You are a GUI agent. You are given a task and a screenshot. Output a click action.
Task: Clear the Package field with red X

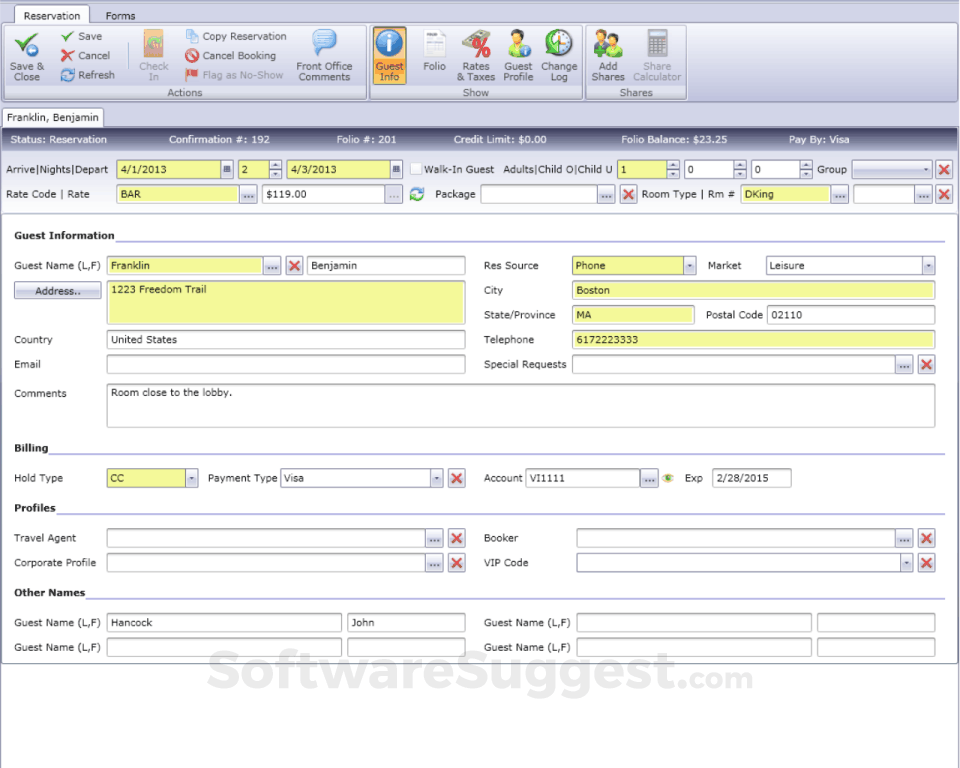click(628, 195)
